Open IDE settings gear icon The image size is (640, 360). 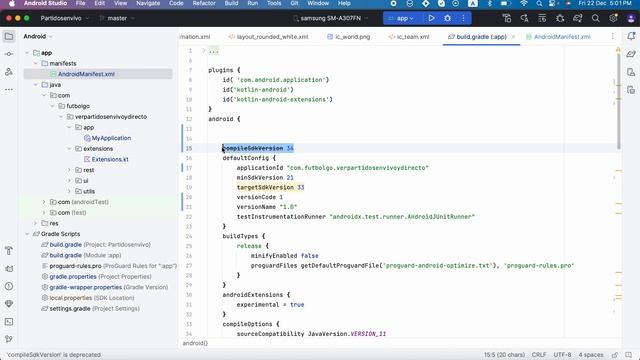[x=613, y=18]
